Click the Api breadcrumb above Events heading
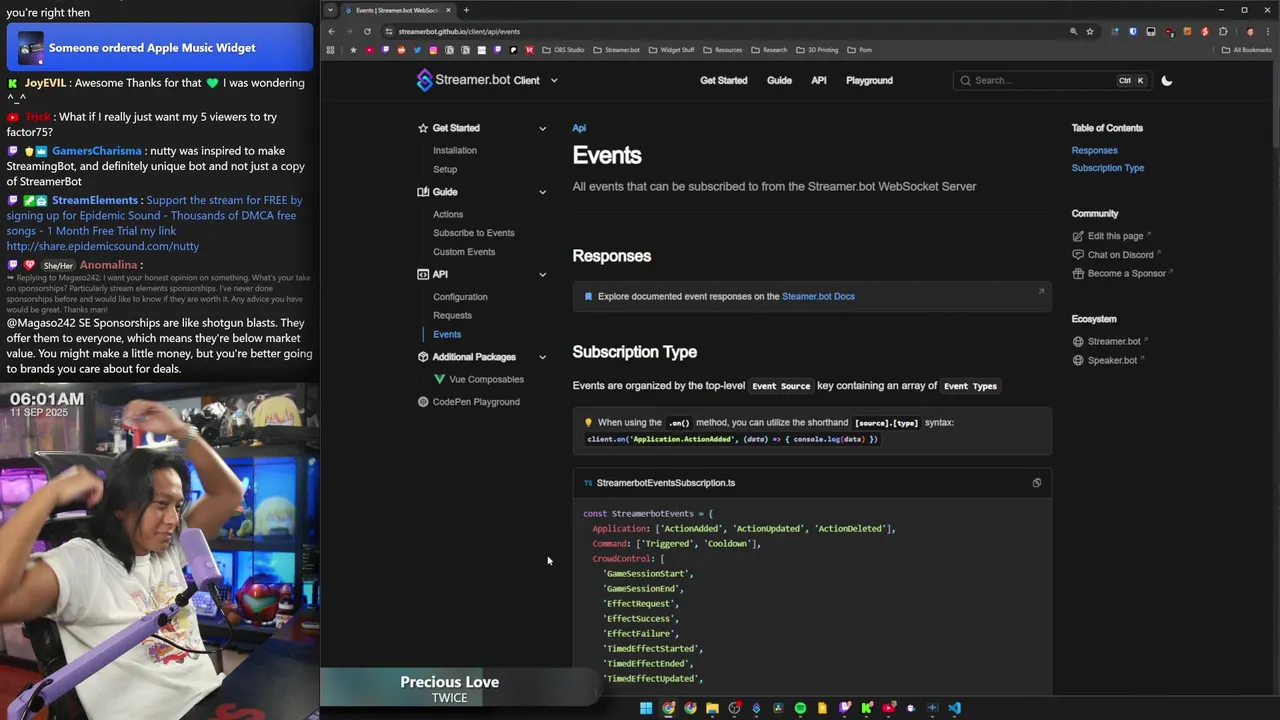This screenshot has height=720, width=1280. (x=579, y=128)
